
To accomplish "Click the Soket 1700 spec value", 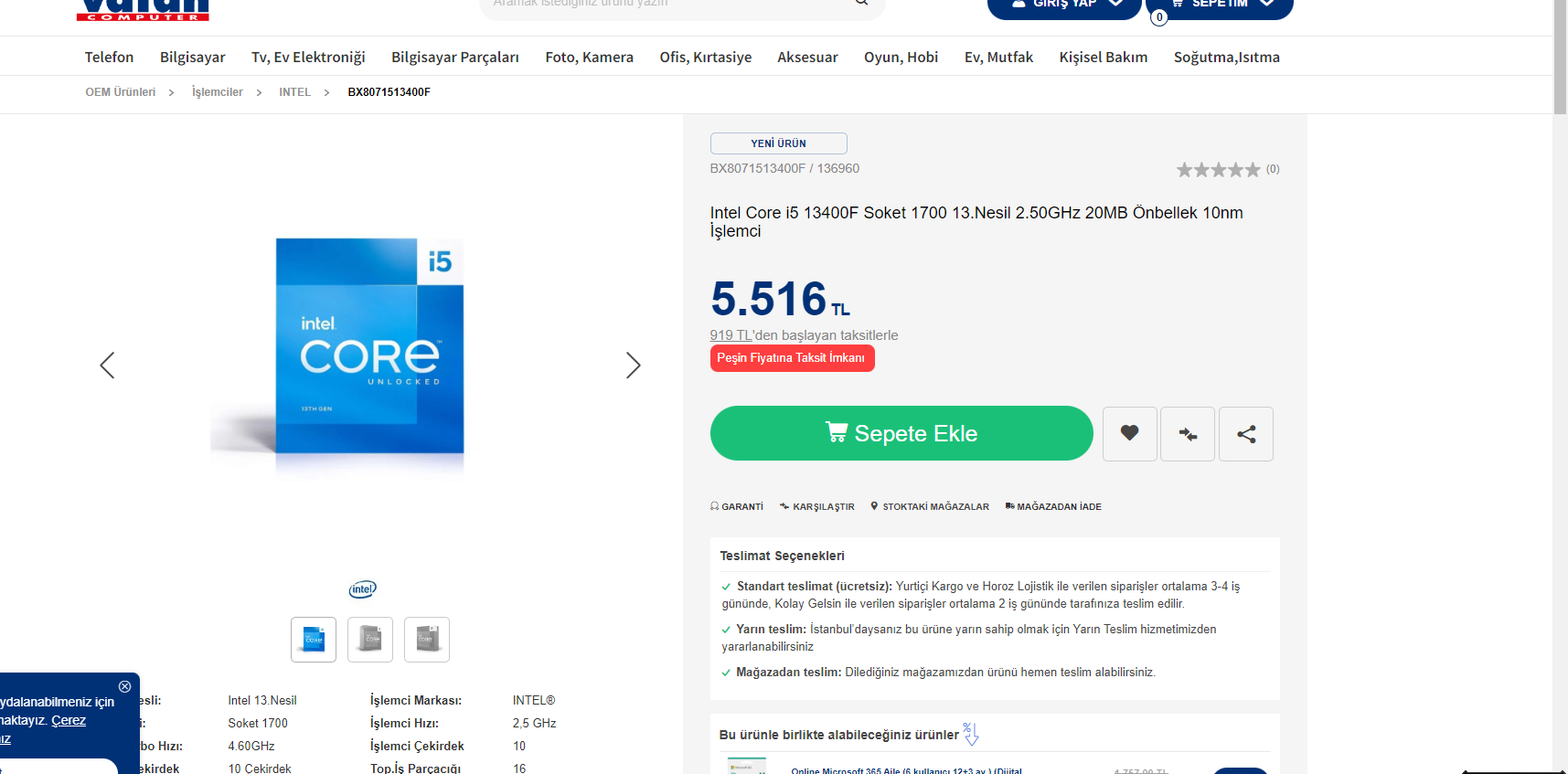I will (258, 723).
